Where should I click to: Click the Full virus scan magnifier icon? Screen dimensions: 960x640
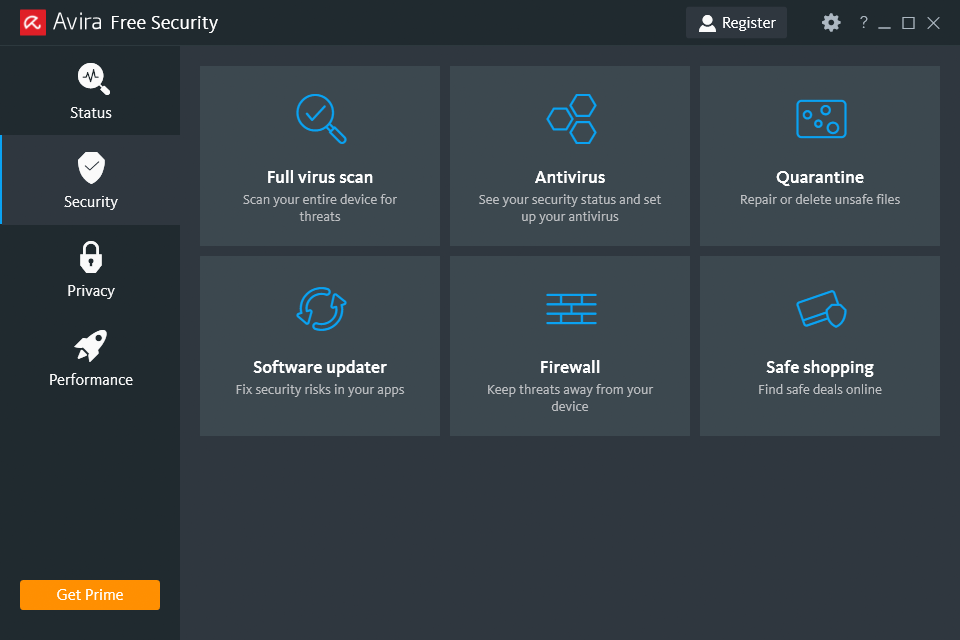coord(321,119)
